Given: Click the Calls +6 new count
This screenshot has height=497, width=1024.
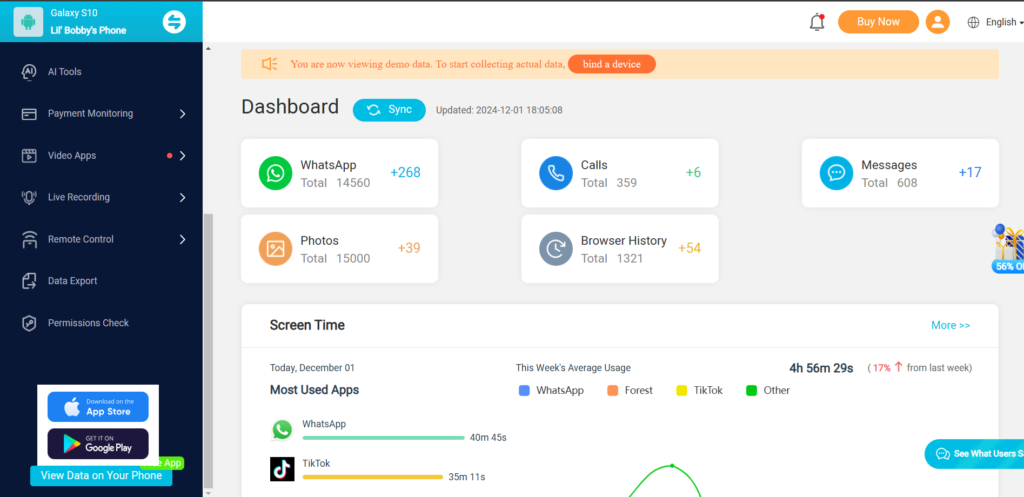Looking at the screenshot, I should pyautogui.click(x=693, y=172).
